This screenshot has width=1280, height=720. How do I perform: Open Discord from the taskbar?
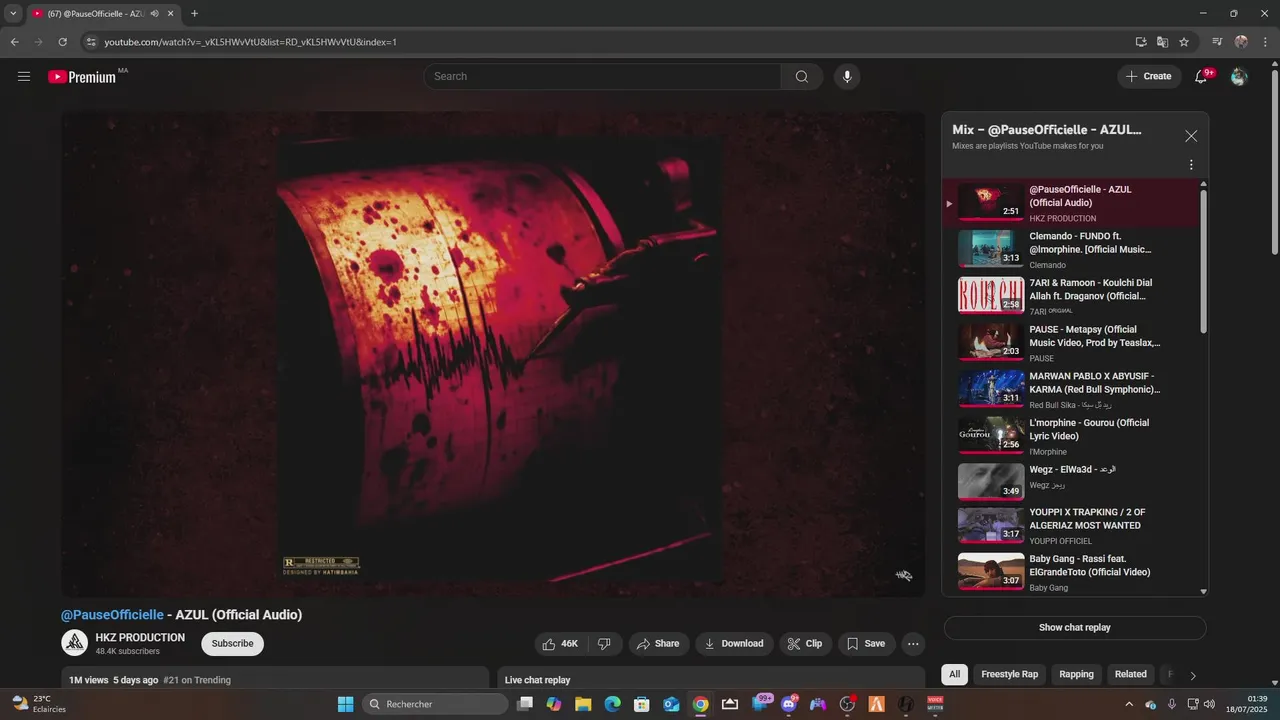pyautogui.click(x=789, y=704)
